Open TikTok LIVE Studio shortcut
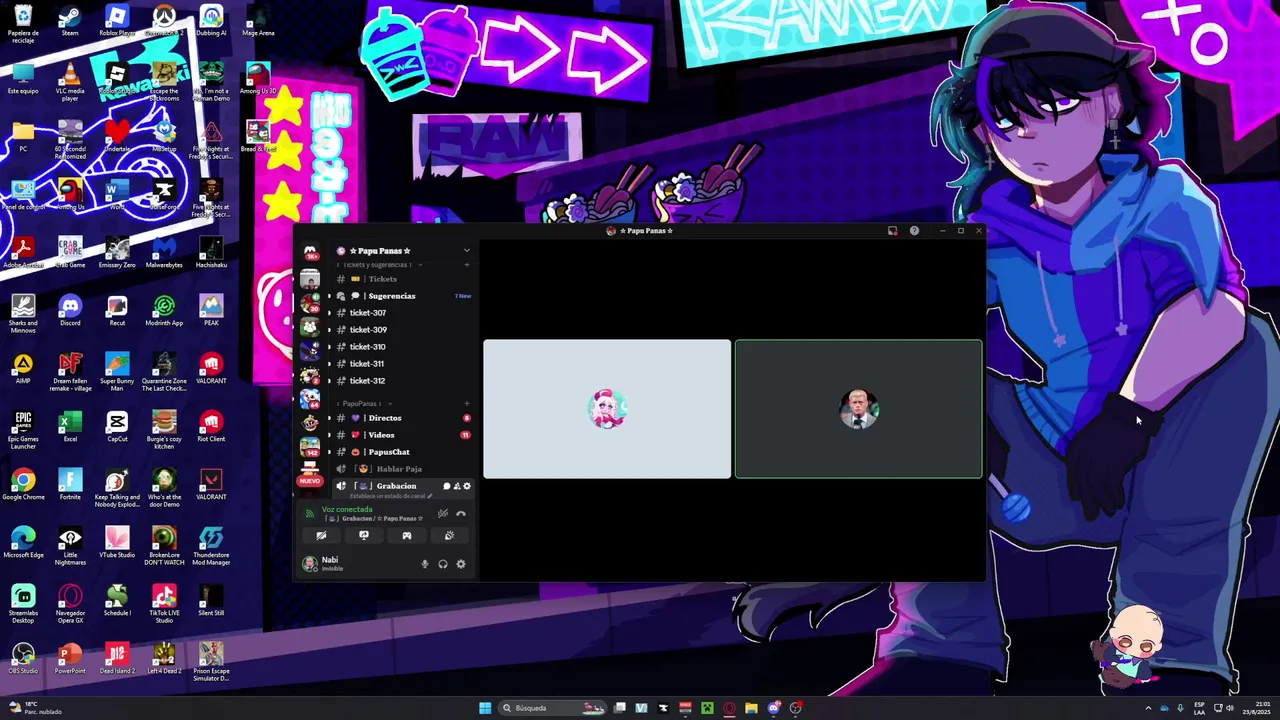 coord(164,604)
